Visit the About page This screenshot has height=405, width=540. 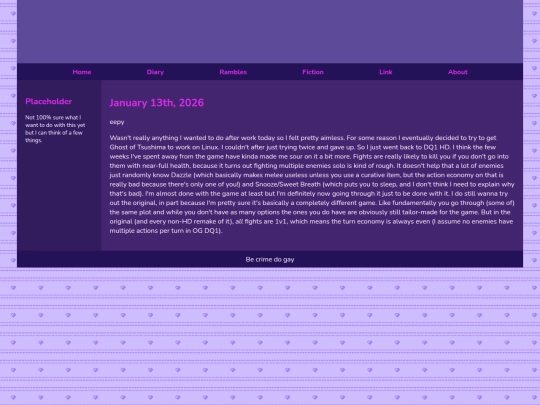coord(458,72)
